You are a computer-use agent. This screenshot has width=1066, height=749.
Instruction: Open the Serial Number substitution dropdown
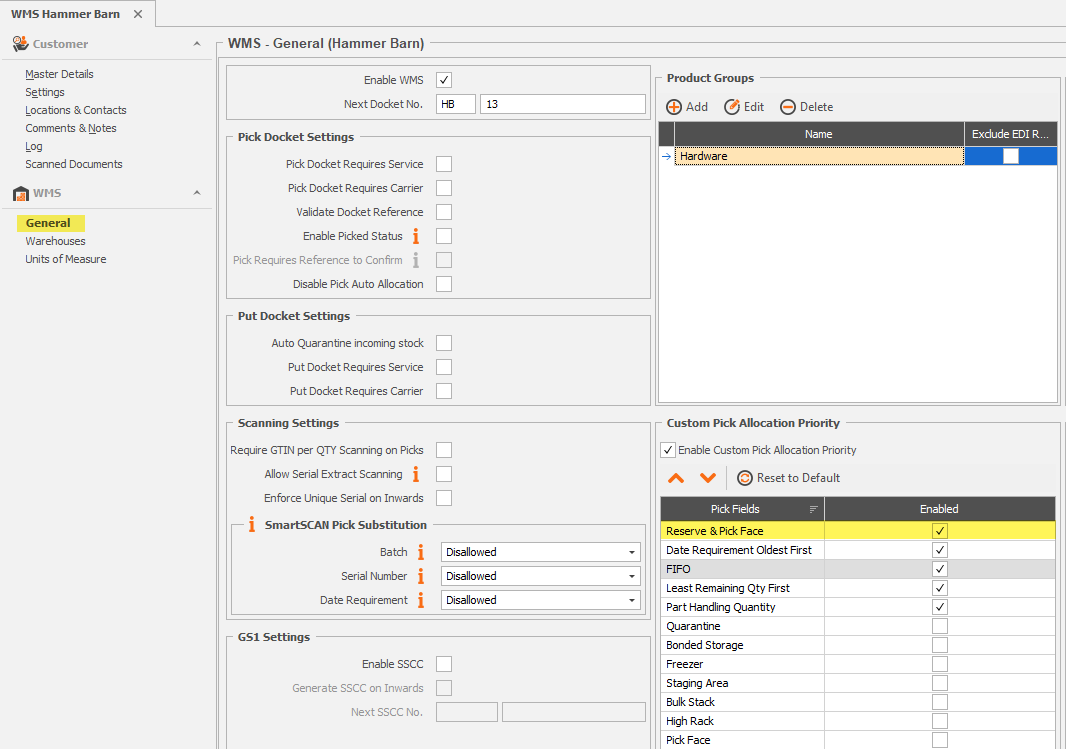click(632, 576)
